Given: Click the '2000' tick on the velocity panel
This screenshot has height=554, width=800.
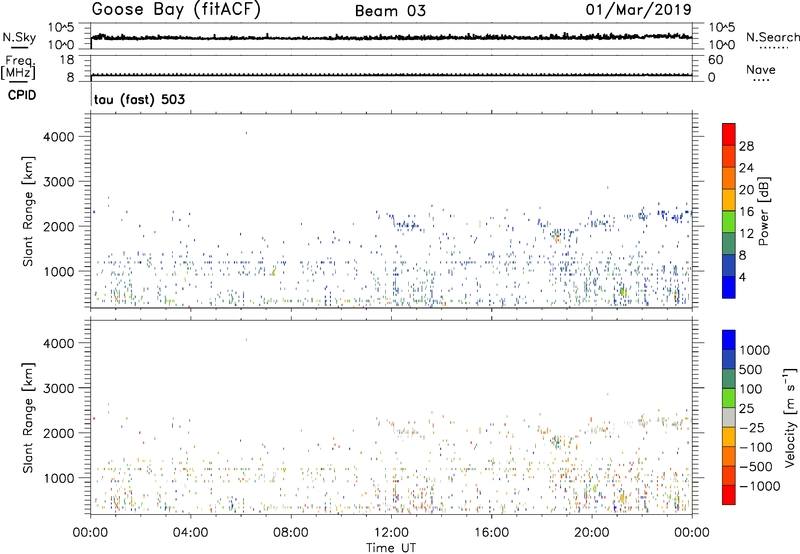Looking at the screenshot, I should pos(59,433).
